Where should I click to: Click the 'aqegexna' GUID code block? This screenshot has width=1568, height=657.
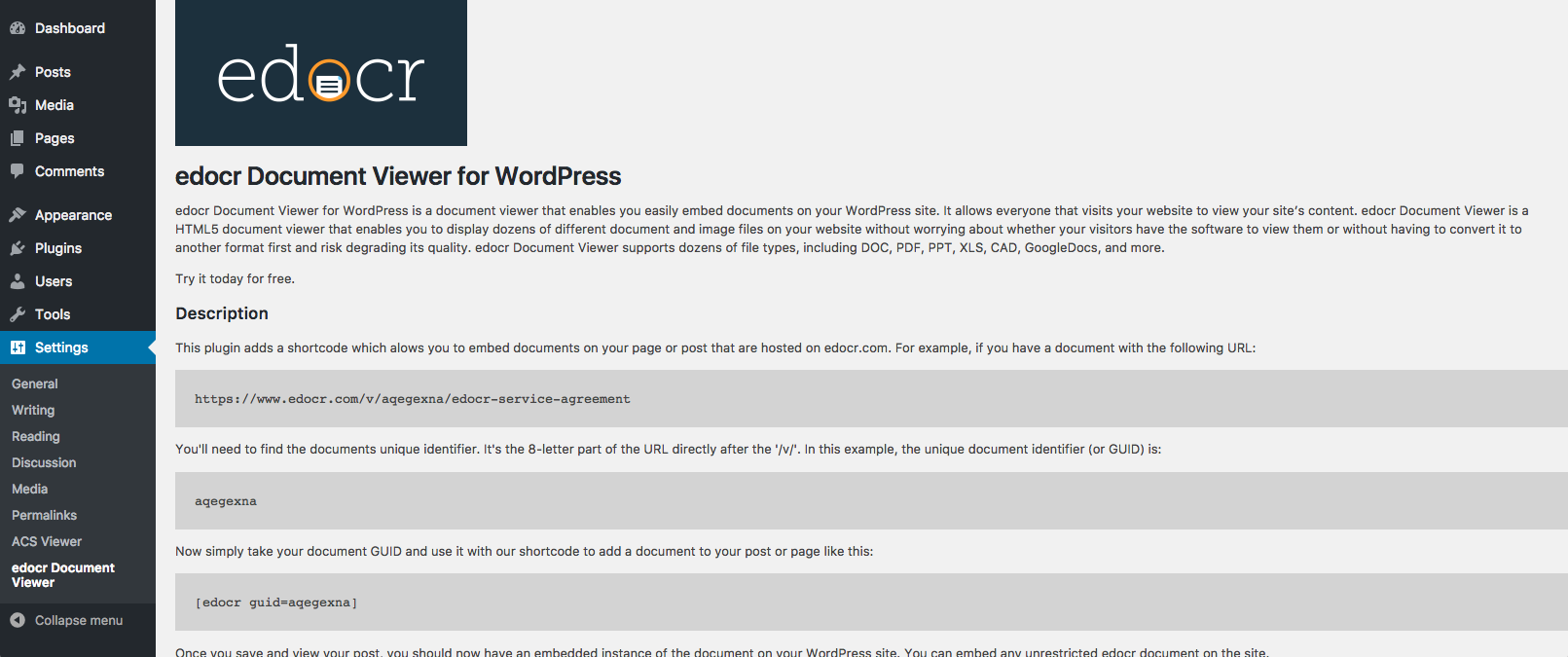click(871, 501)
